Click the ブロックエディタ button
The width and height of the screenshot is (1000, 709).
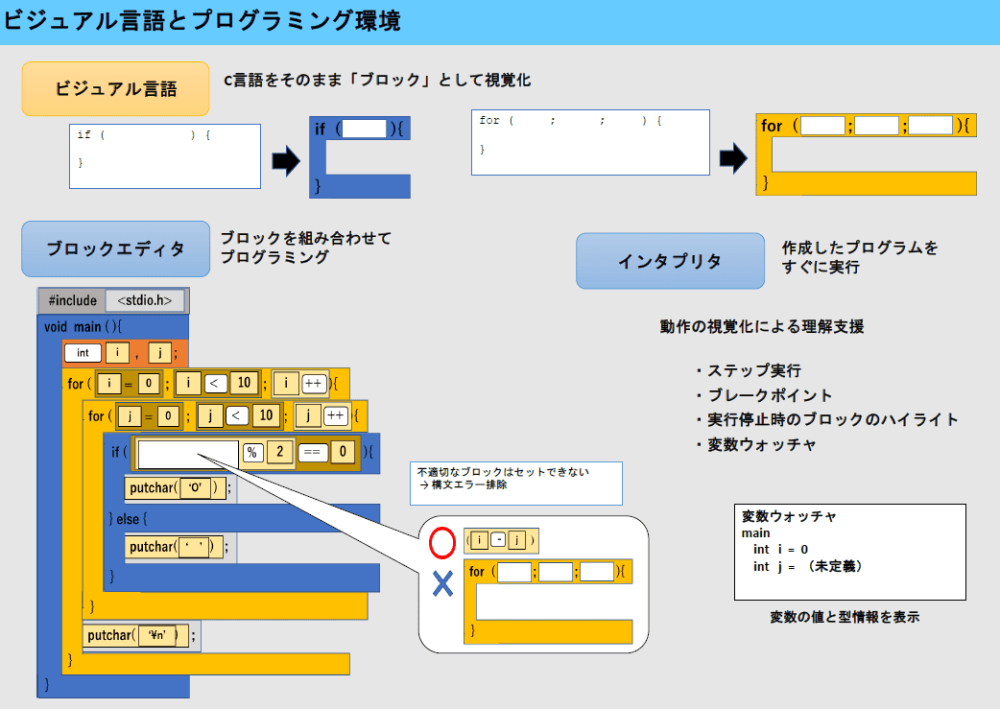[x=116, y=249]
